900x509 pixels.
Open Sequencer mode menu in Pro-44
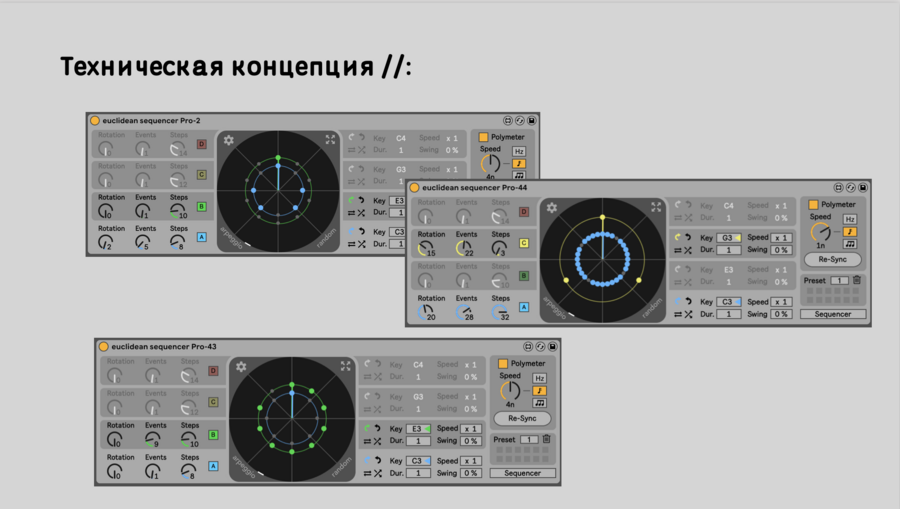point(833,314)
